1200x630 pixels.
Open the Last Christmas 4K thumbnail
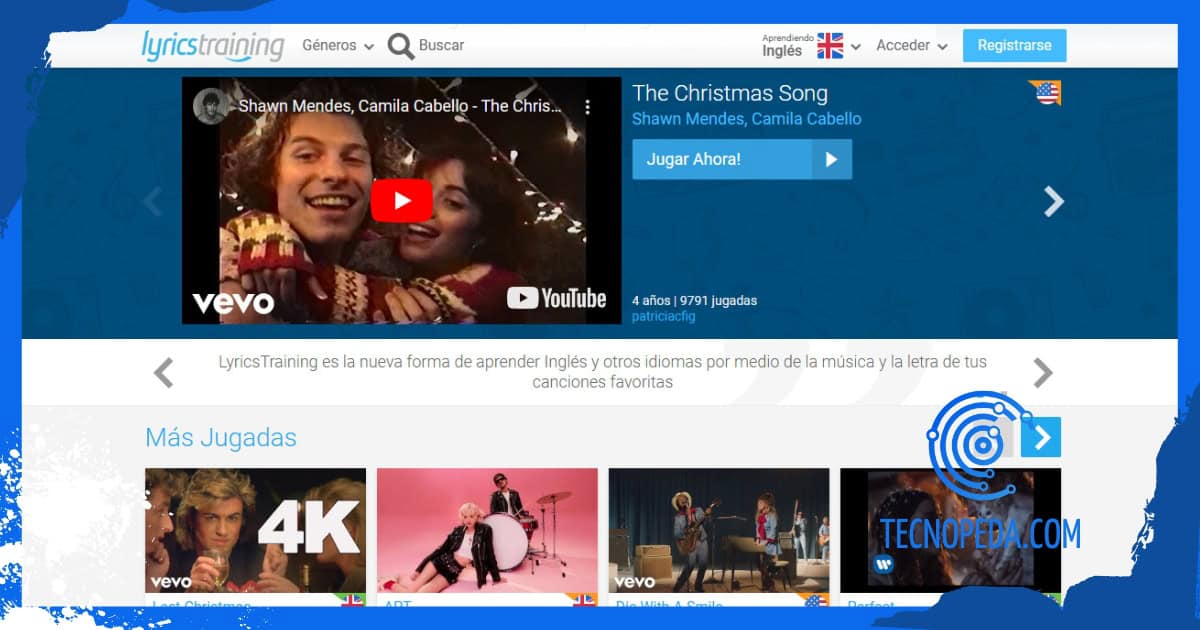(255, 530)
